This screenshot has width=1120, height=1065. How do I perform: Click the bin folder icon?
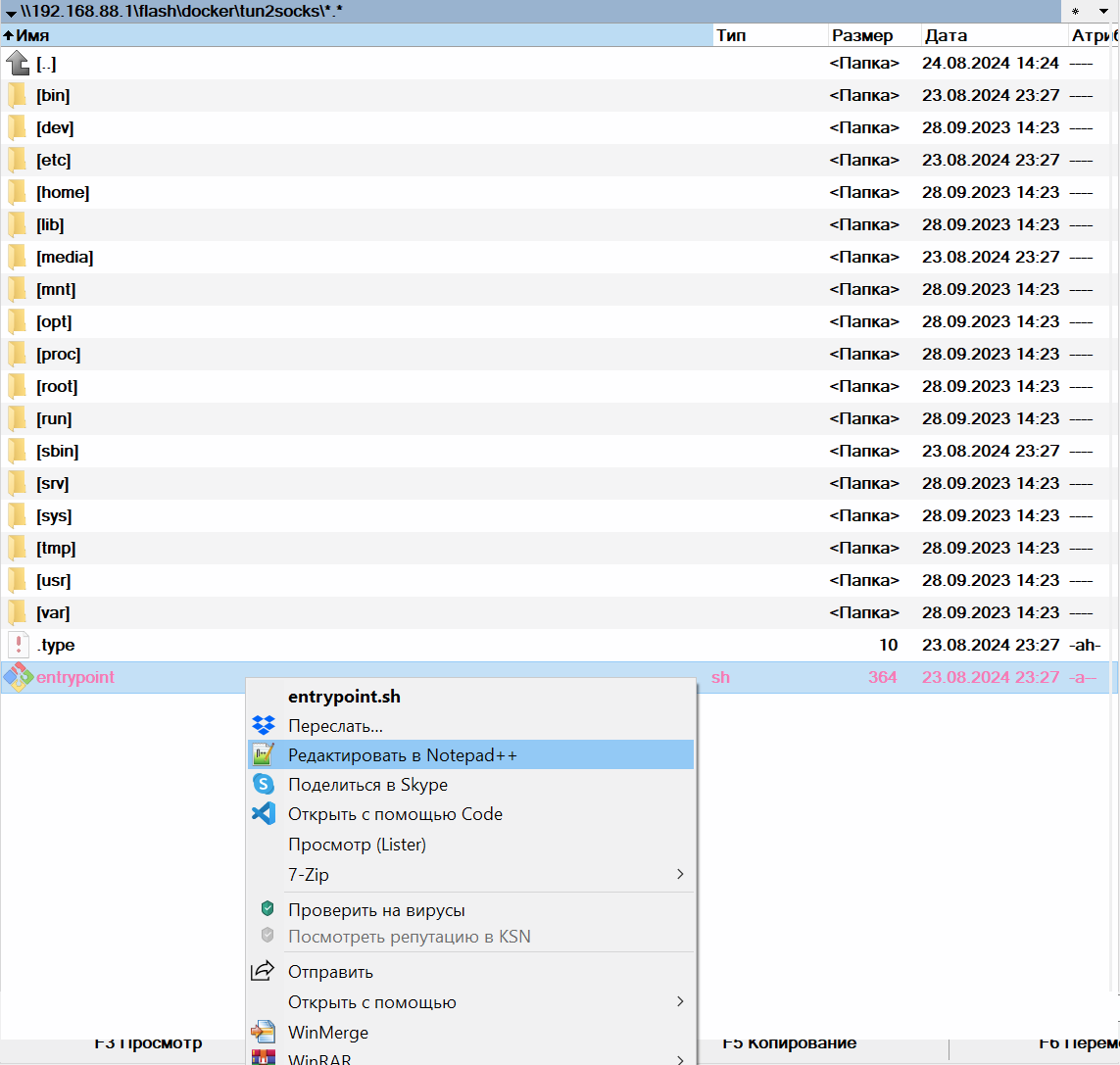click(x=17, y=96)
